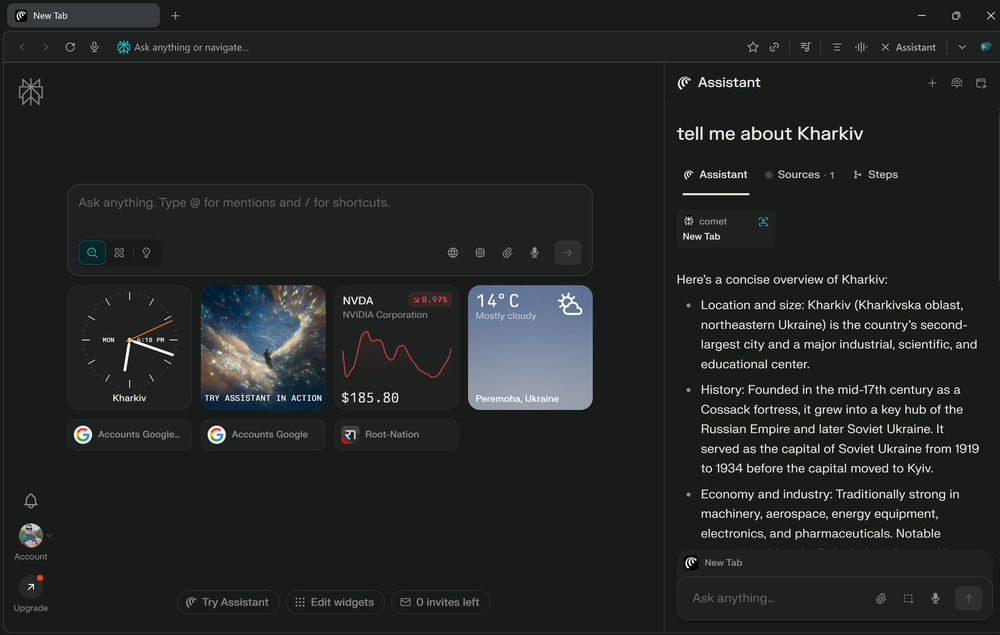Click the Upgrade arrow button
The image size is (1000, 635).
coord(31,587)
